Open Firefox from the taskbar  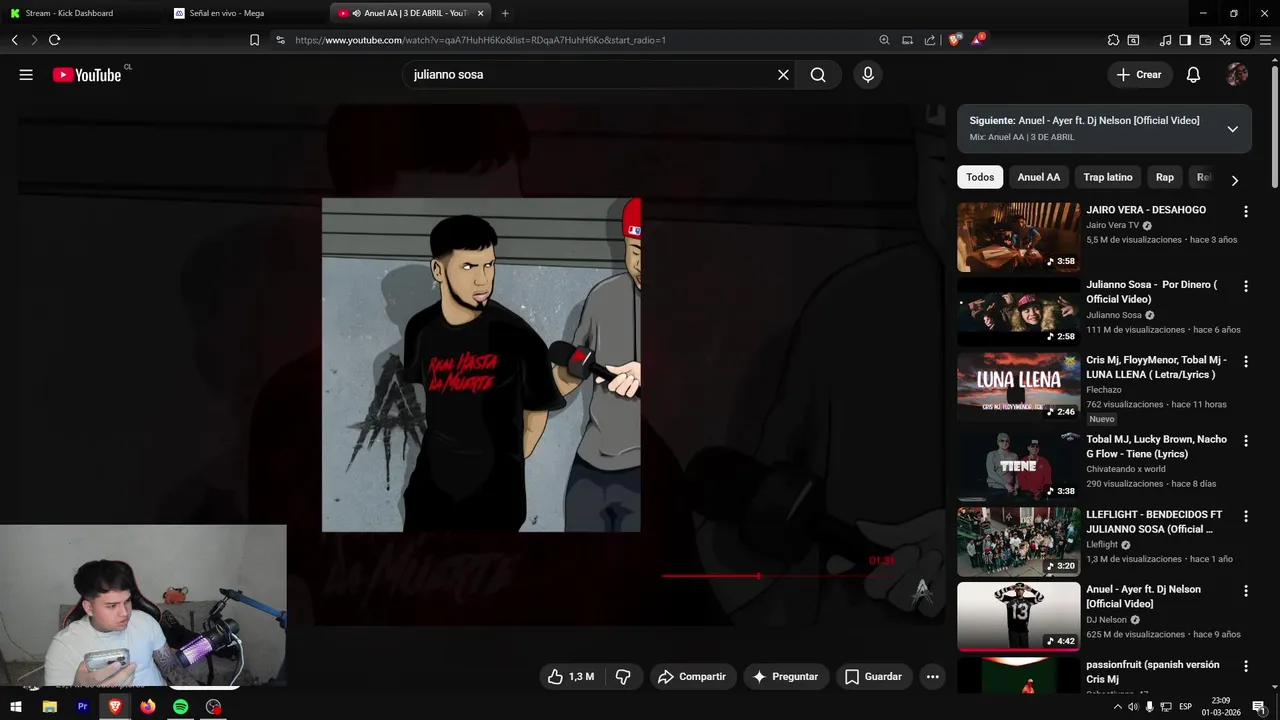click(x=148, y=706)
